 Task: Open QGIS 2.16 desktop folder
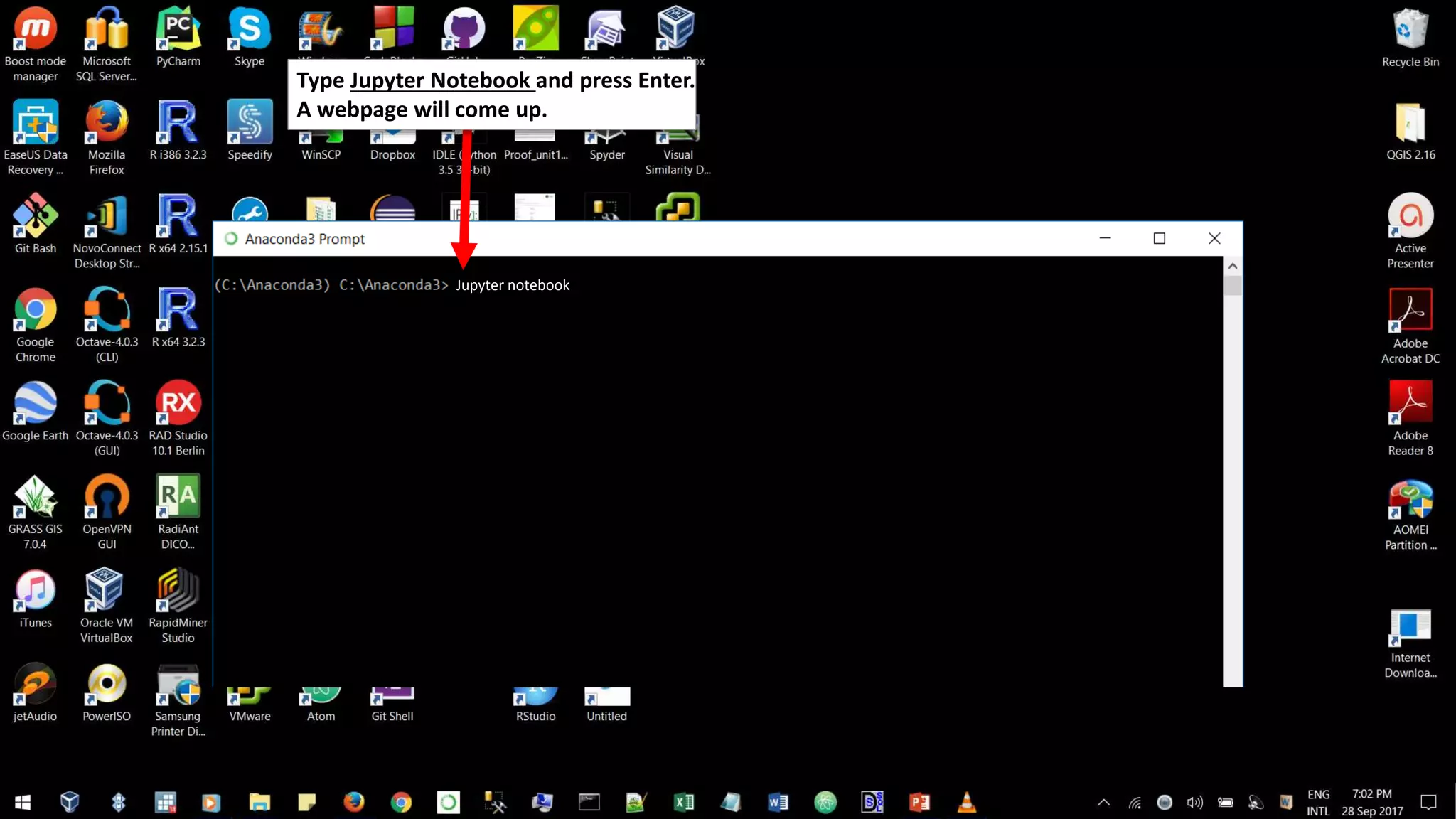click(x=1410, y=124)
